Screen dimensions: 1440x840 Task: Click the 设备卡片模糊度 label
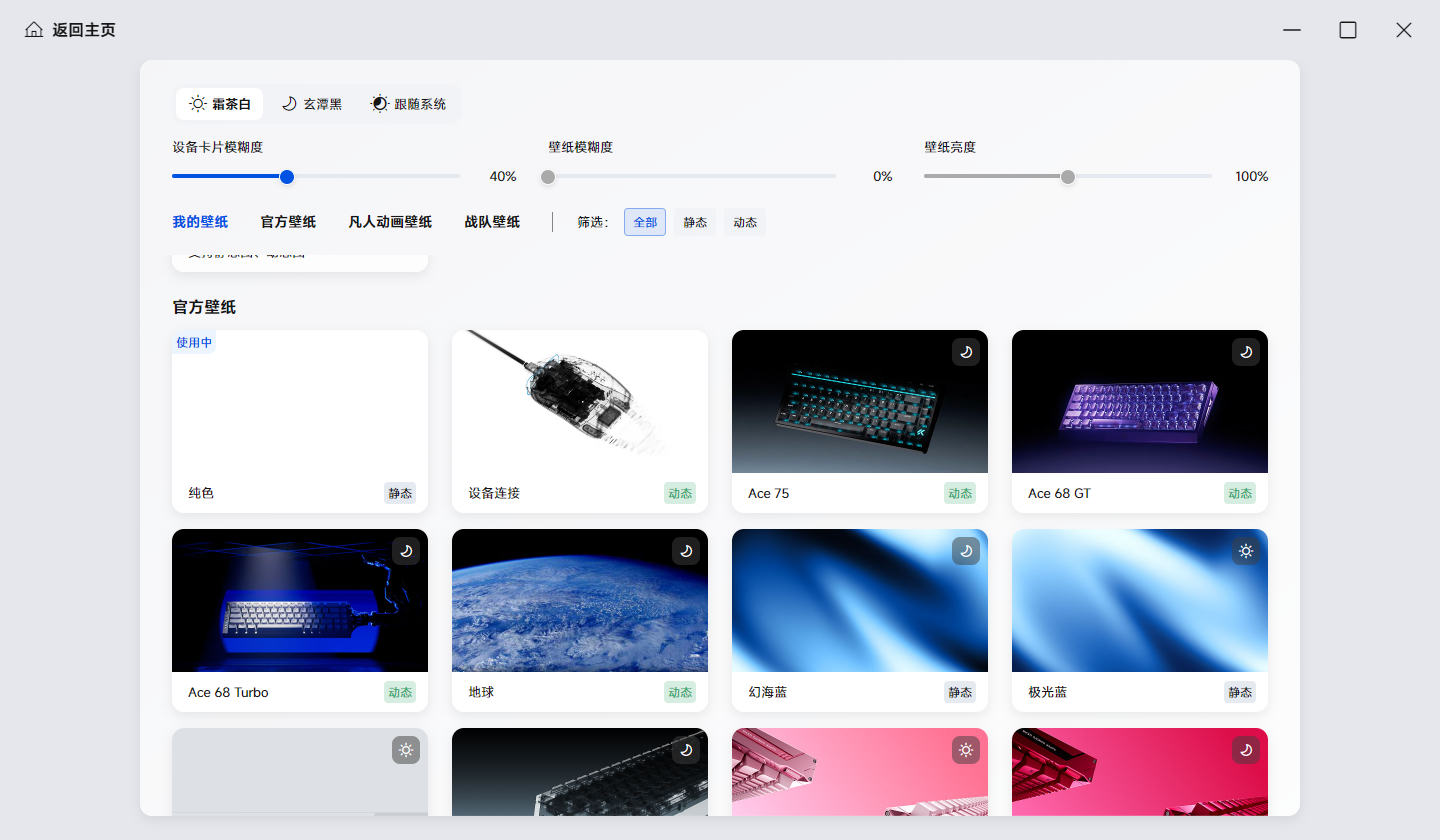click(x=217, y=147)
